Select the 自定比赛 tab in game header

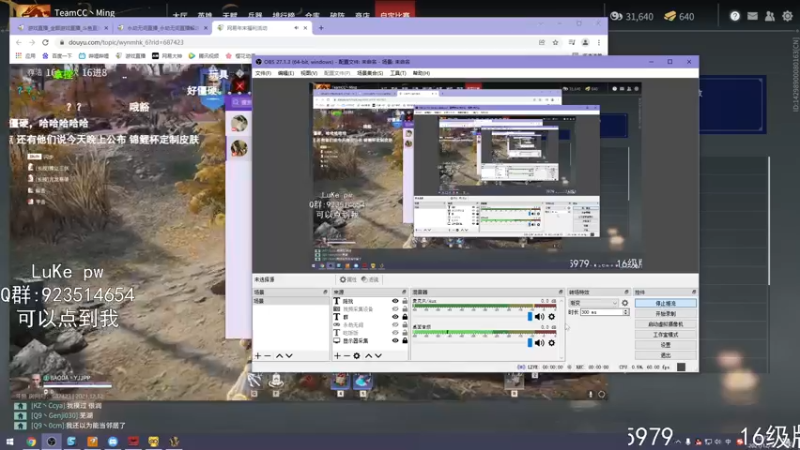[394, 15]
